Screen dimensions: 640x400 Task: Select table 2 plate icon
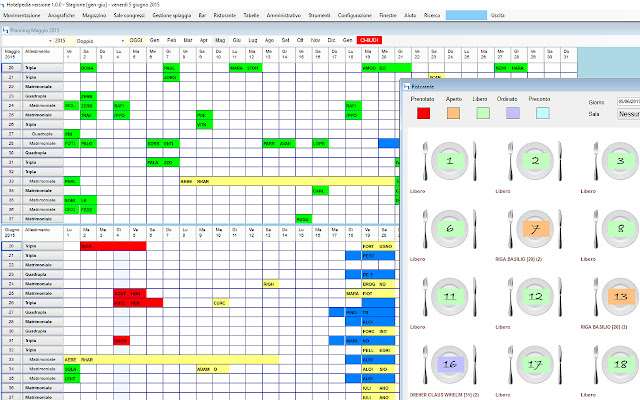click(535, 161)
